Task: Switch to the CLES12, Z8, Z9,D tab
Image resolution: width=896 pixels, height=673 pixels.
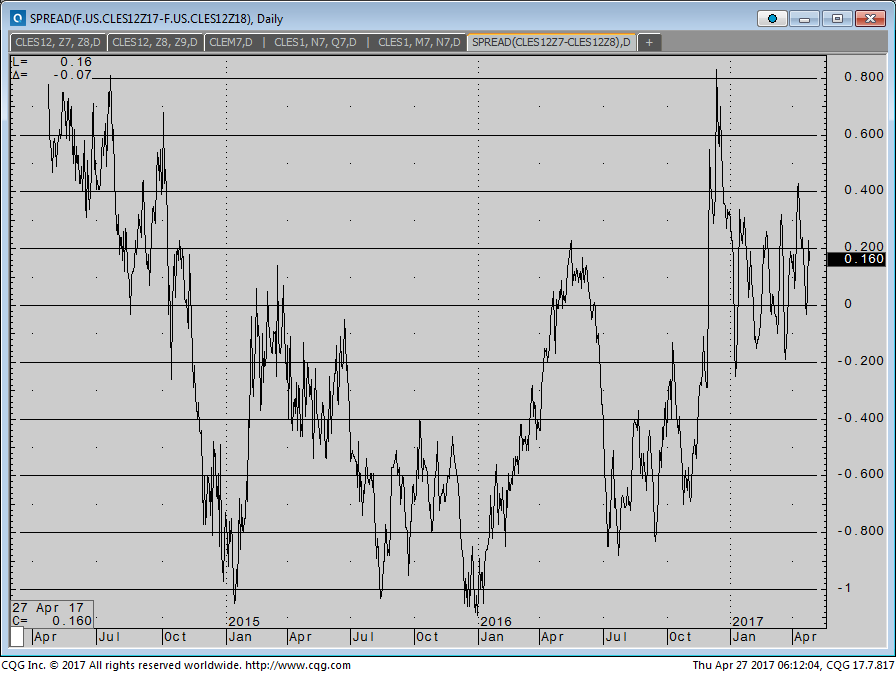Action: pos(155,42)
